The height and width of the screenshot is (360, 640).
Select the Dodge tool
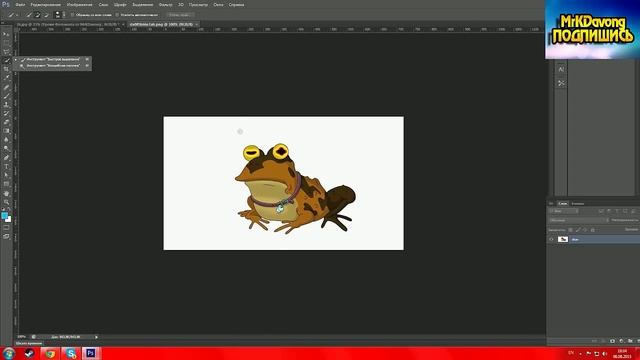tap(6, 148)
